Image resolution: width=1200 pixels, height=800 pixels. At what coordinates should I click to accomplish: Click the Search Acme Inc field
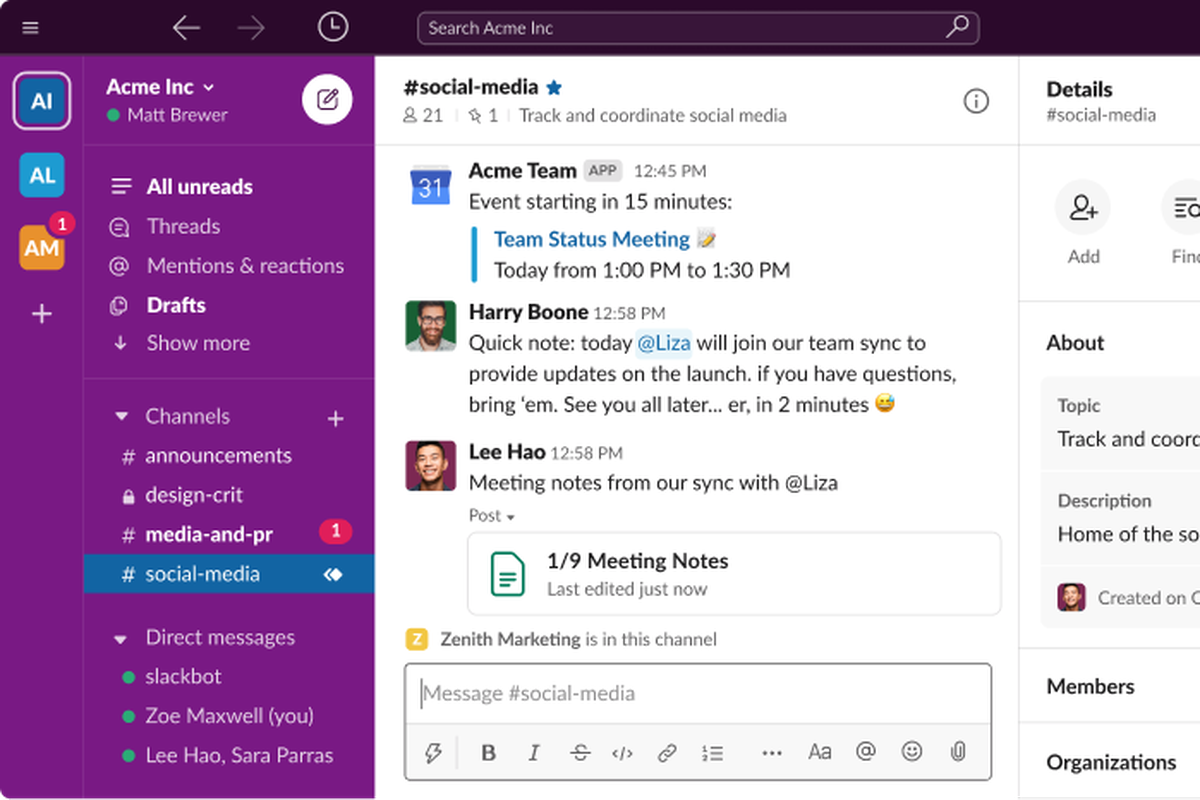pos(698,28)
